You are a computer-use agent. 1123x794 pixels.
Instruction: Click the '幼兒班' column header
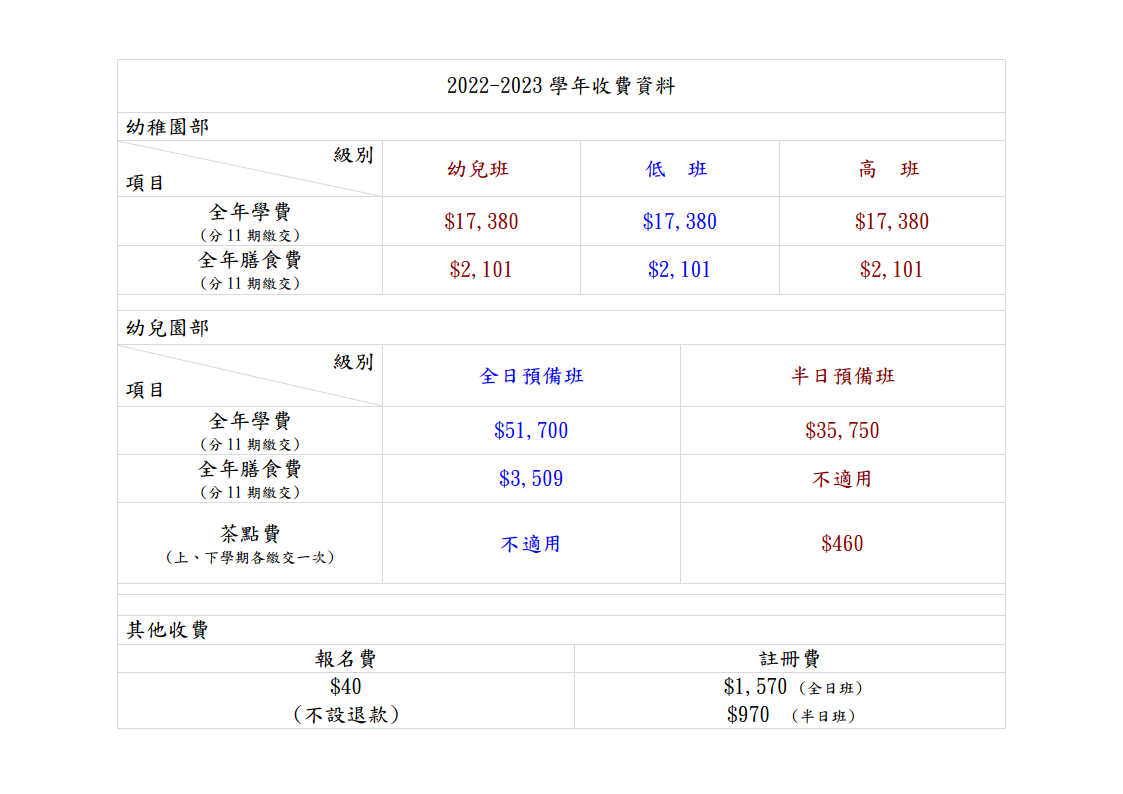coord(478,170)
